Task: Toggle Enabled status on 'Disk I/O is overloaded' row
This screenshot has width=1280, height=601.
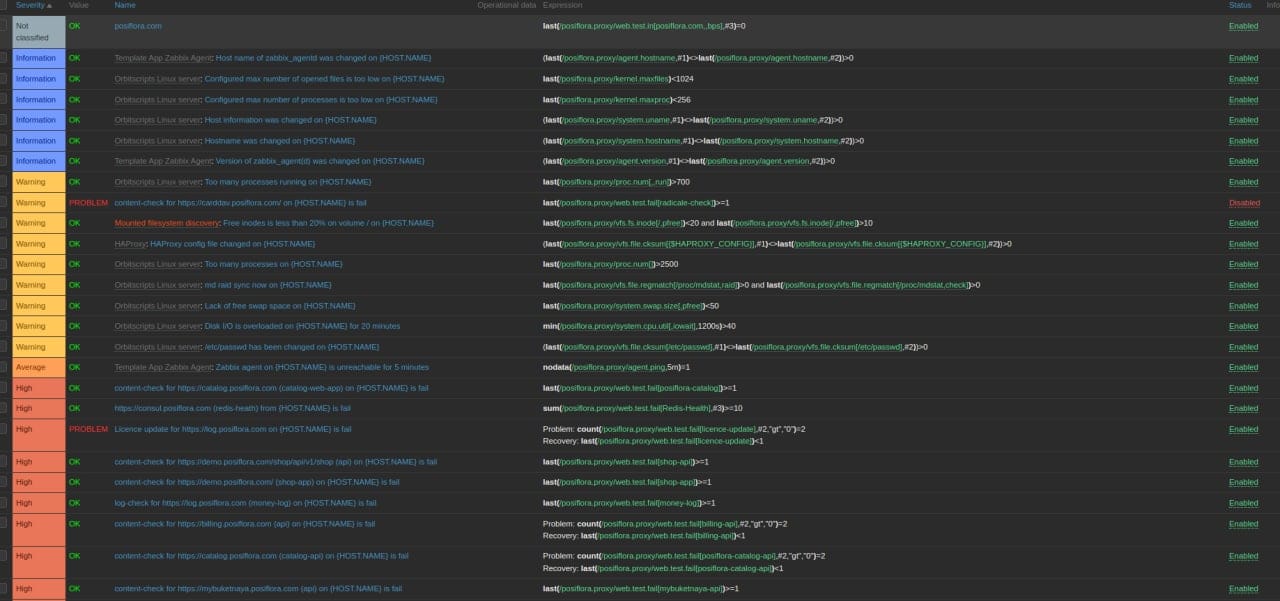Action: (1244, 326)
